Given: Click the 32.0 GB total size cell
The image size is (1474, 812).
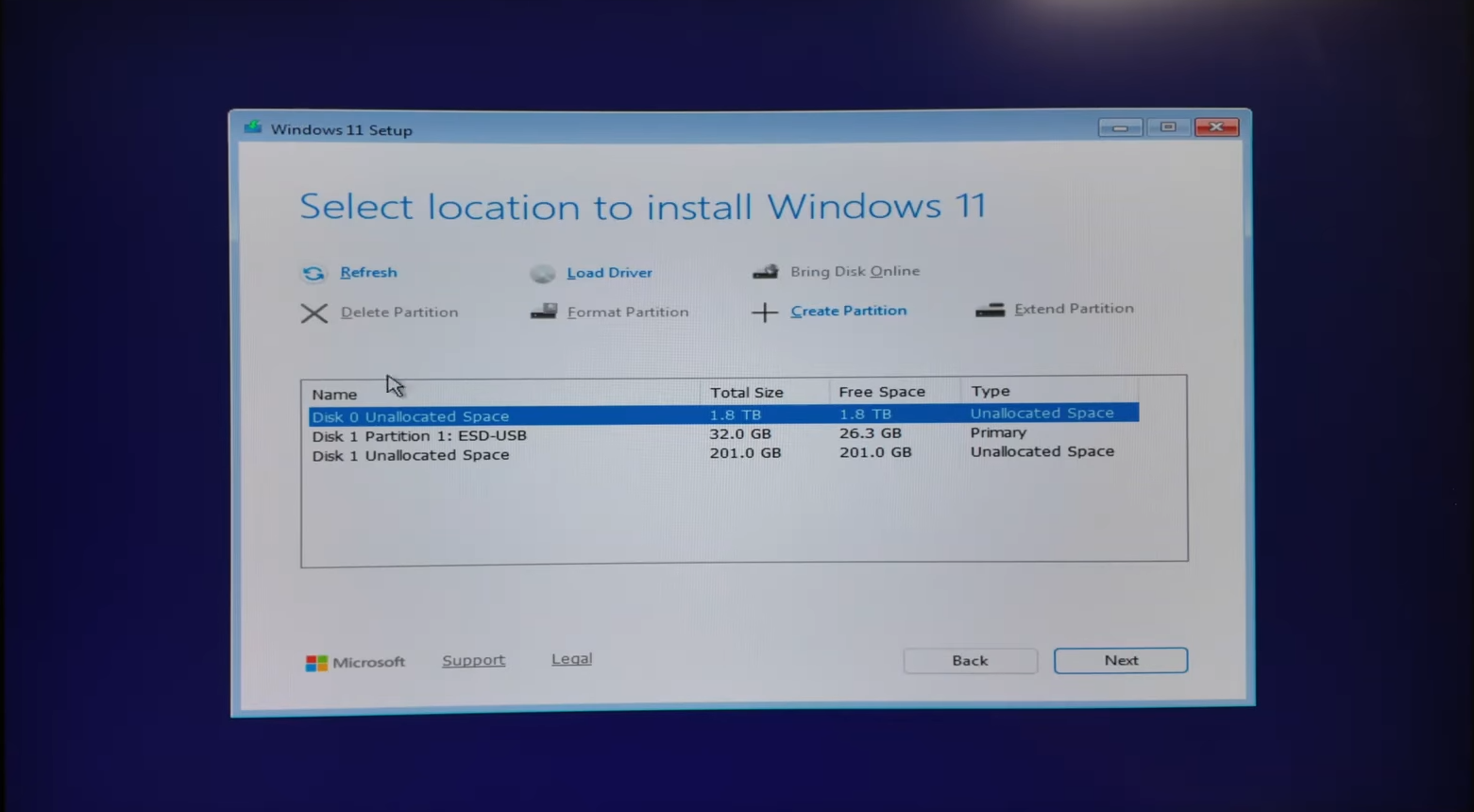Looking at the screenshot, I should click(x=740, y=434).
